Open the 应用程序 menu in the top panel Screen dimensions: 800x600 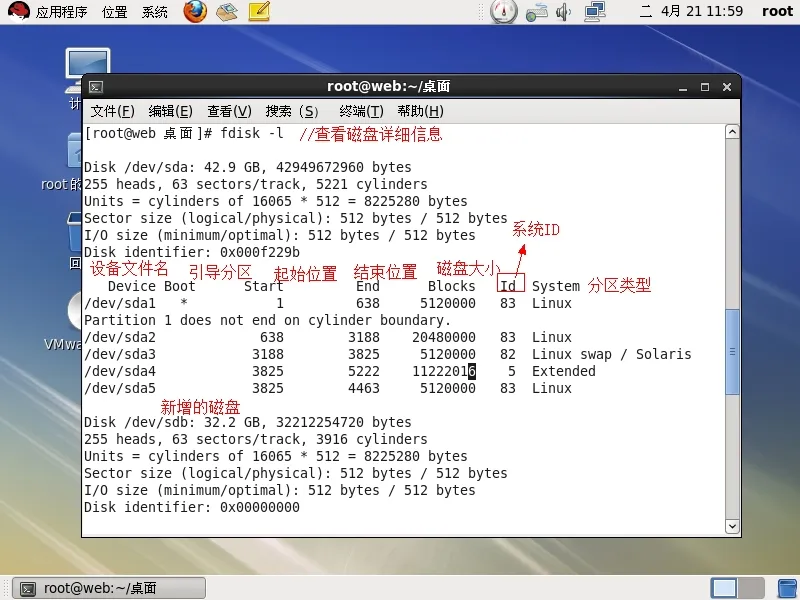61,12
